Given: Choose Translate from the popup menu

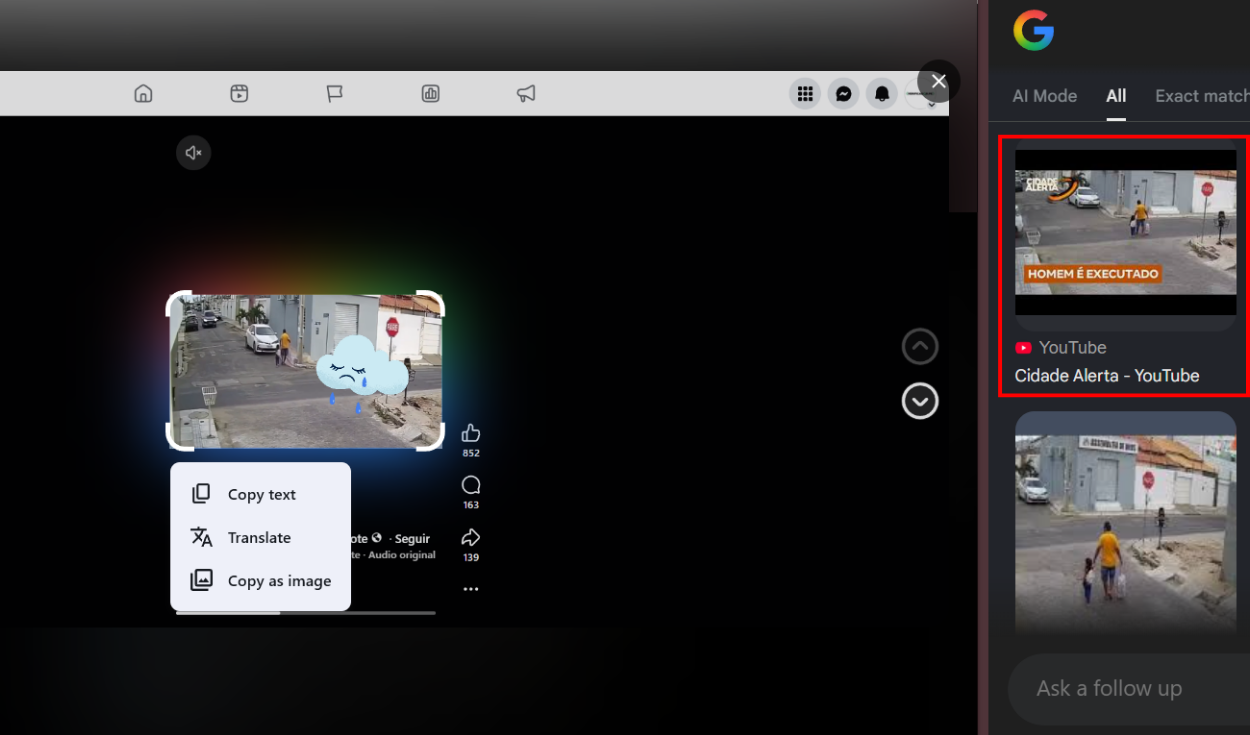Looking at the screenshot, I should point(260,537).
